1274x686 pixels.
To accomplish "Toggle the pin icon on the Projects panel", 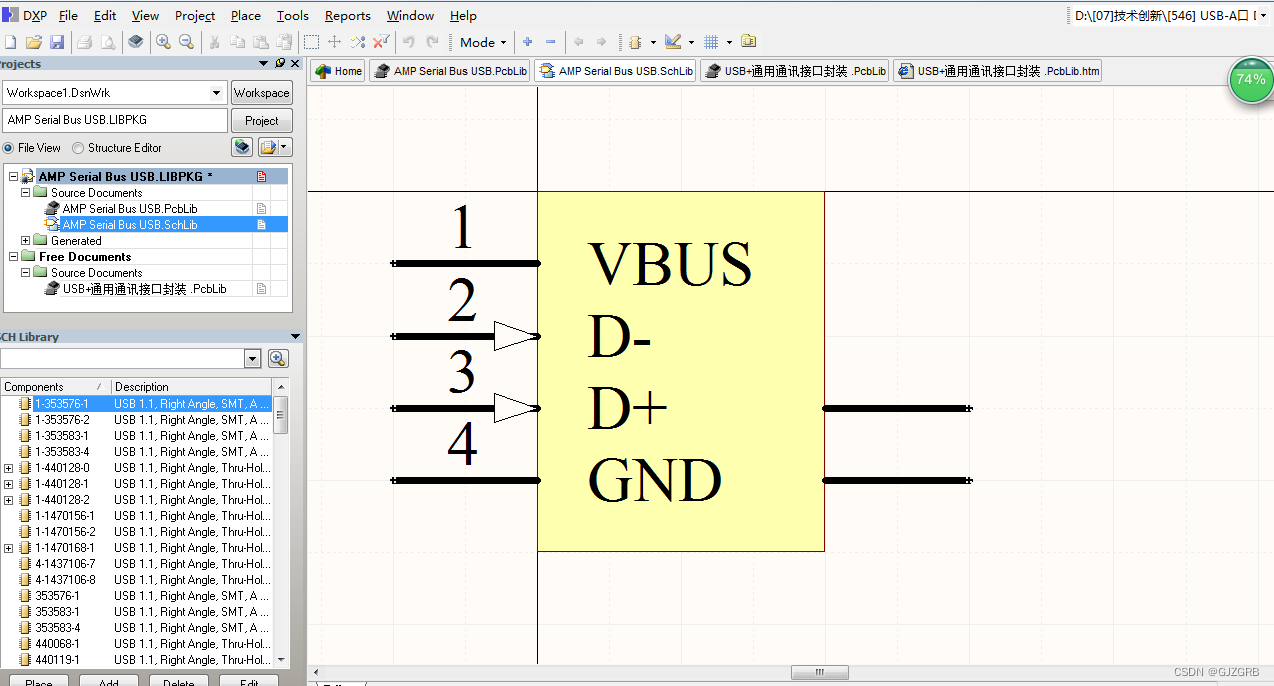I will click(278, 63).
